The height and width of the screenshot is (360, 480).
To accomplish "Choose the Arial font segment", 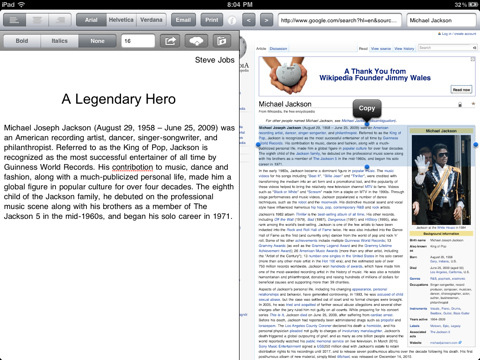I will [x=91, y=20].
